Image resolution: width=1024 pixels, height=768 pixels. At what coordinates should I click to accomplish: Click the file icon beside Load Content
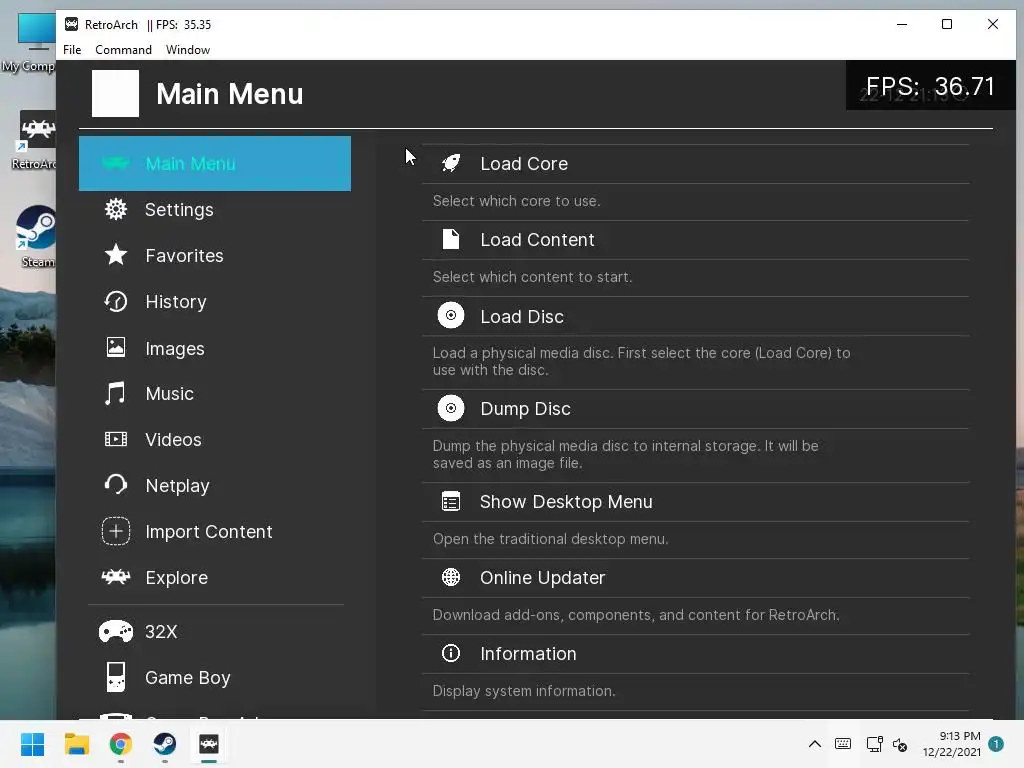click(451, 239)
